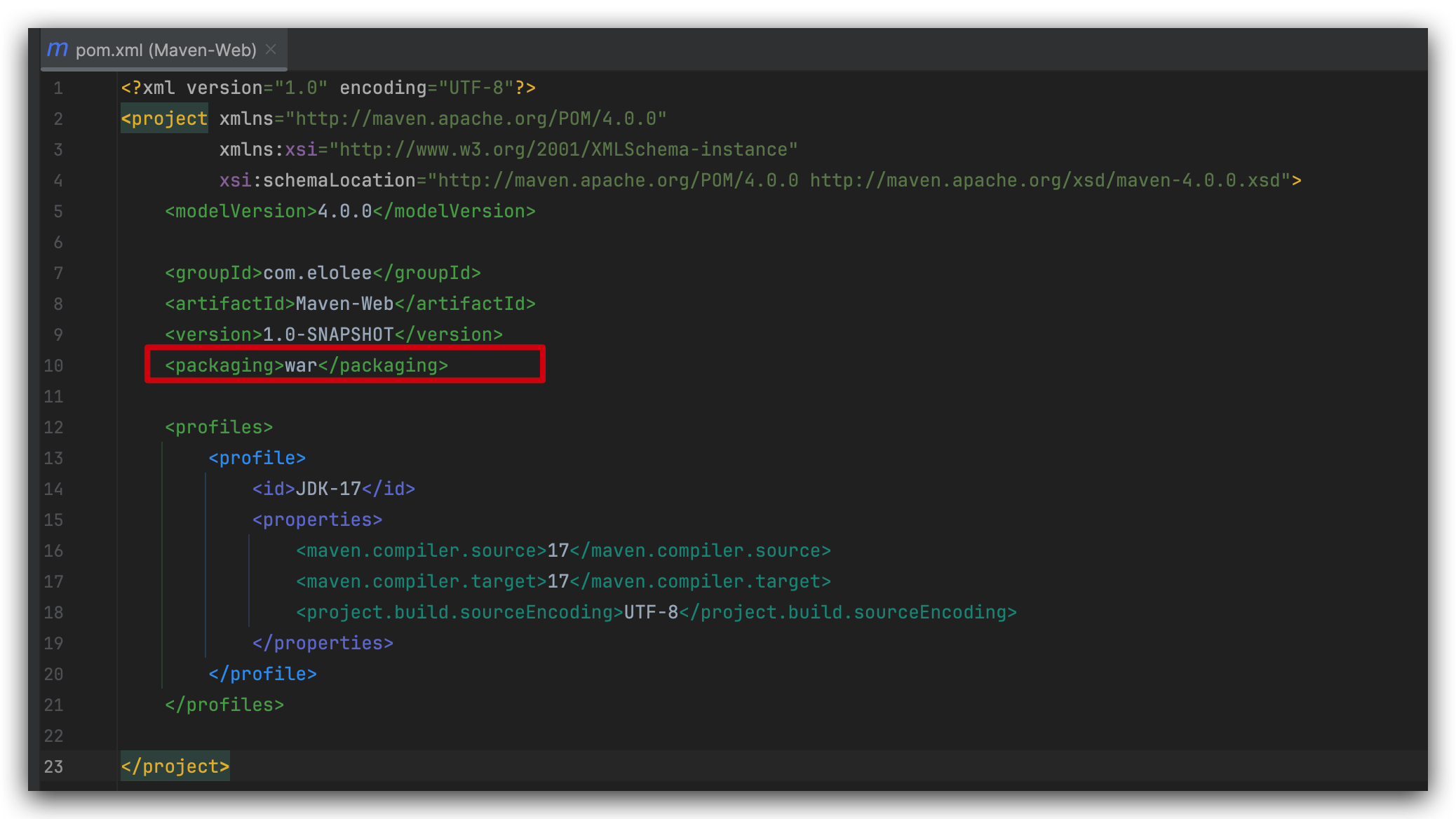Click the closing properties tag

[323, 644]
